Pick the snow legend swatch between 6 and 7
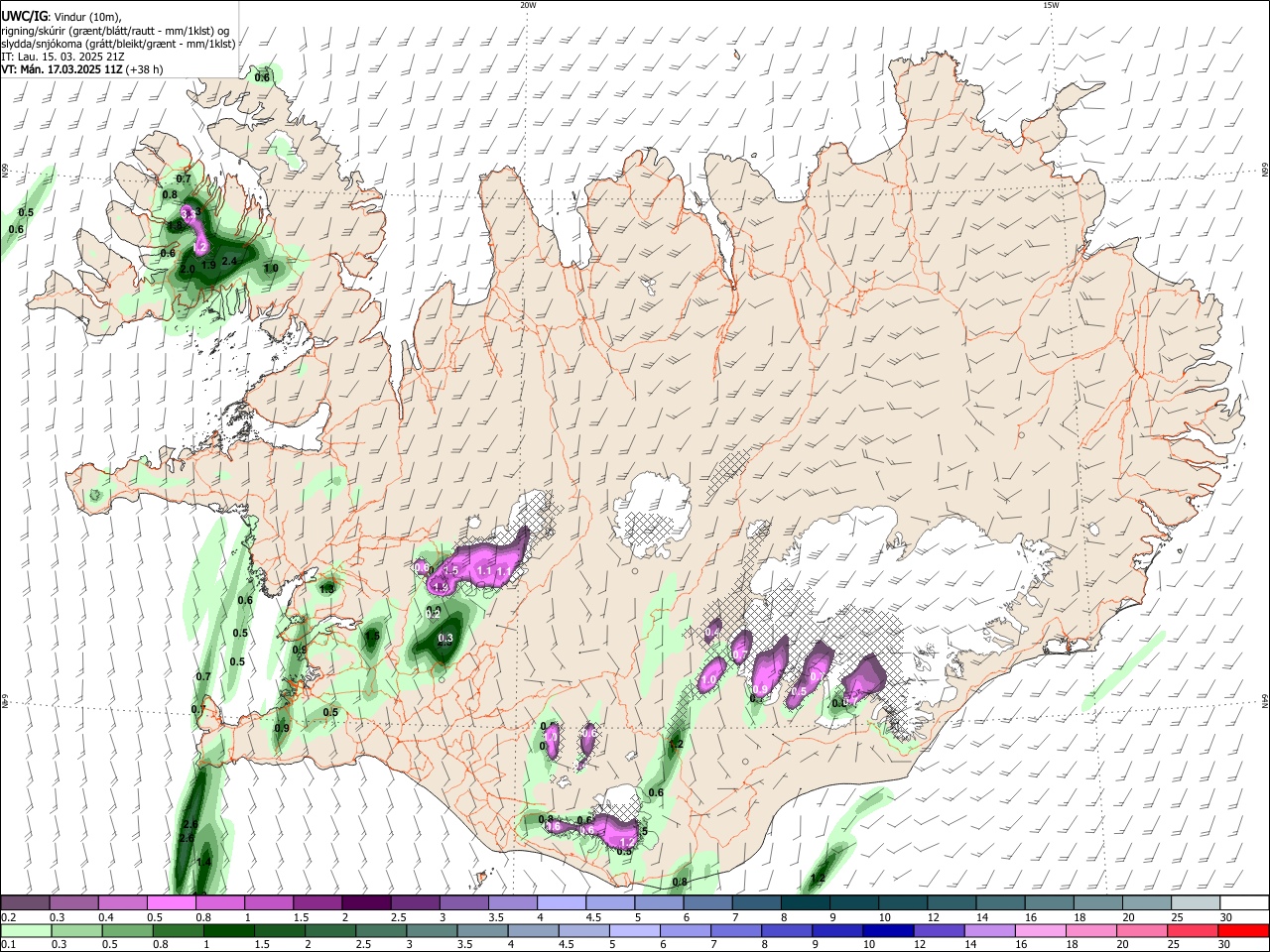This screenshot has height=952, width=1270. (x=709, y=903)
